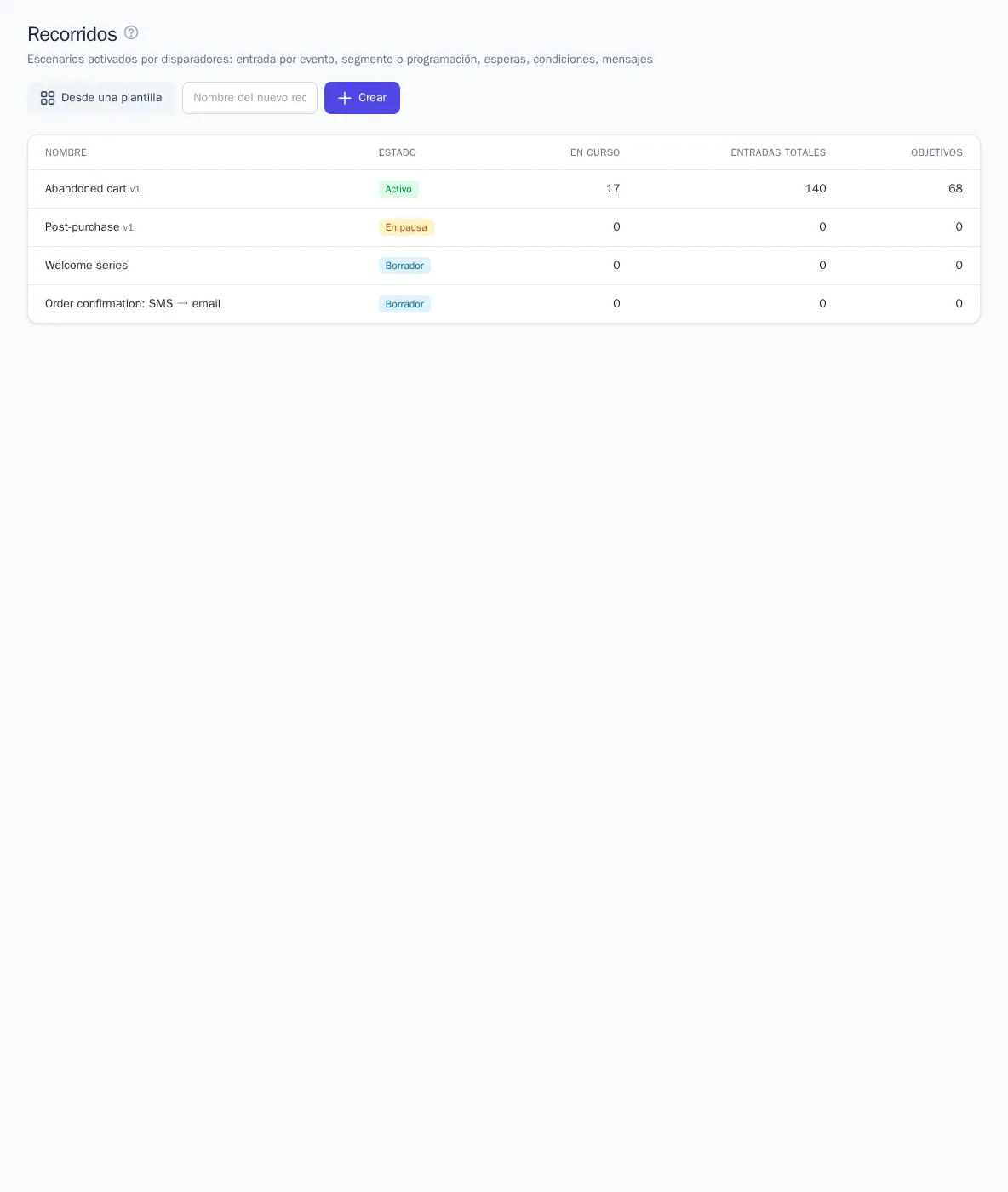Click the OBJETIVOS column header
Screen dimensions: 1008x1192
[936, 152]
